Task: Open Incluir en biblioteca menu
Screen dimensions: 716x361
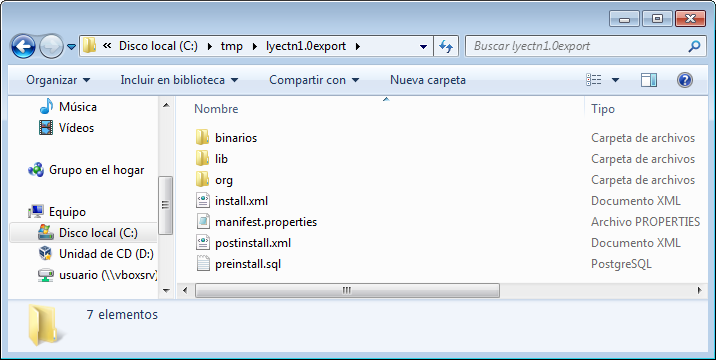Action: pos(179,80)
